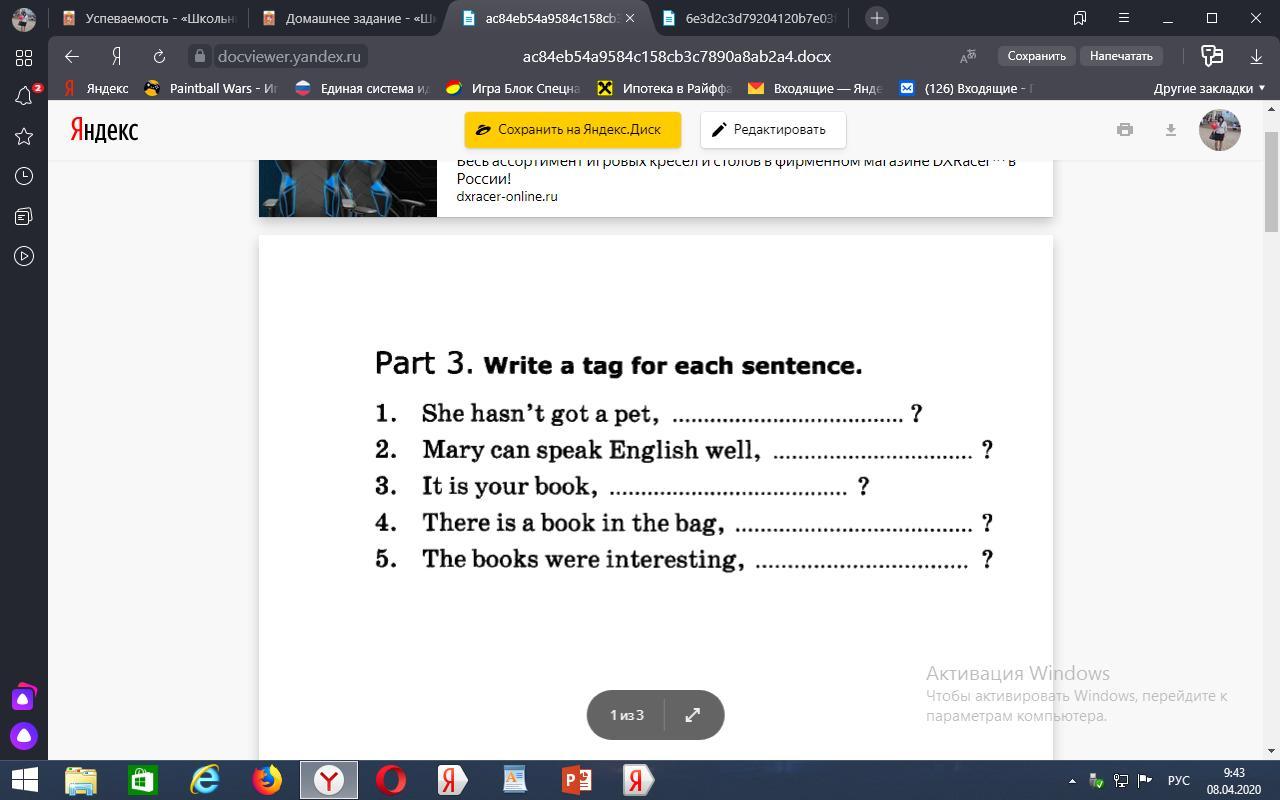Show hidden system tray icons
1280x800 pixels.
[1072, 780]
